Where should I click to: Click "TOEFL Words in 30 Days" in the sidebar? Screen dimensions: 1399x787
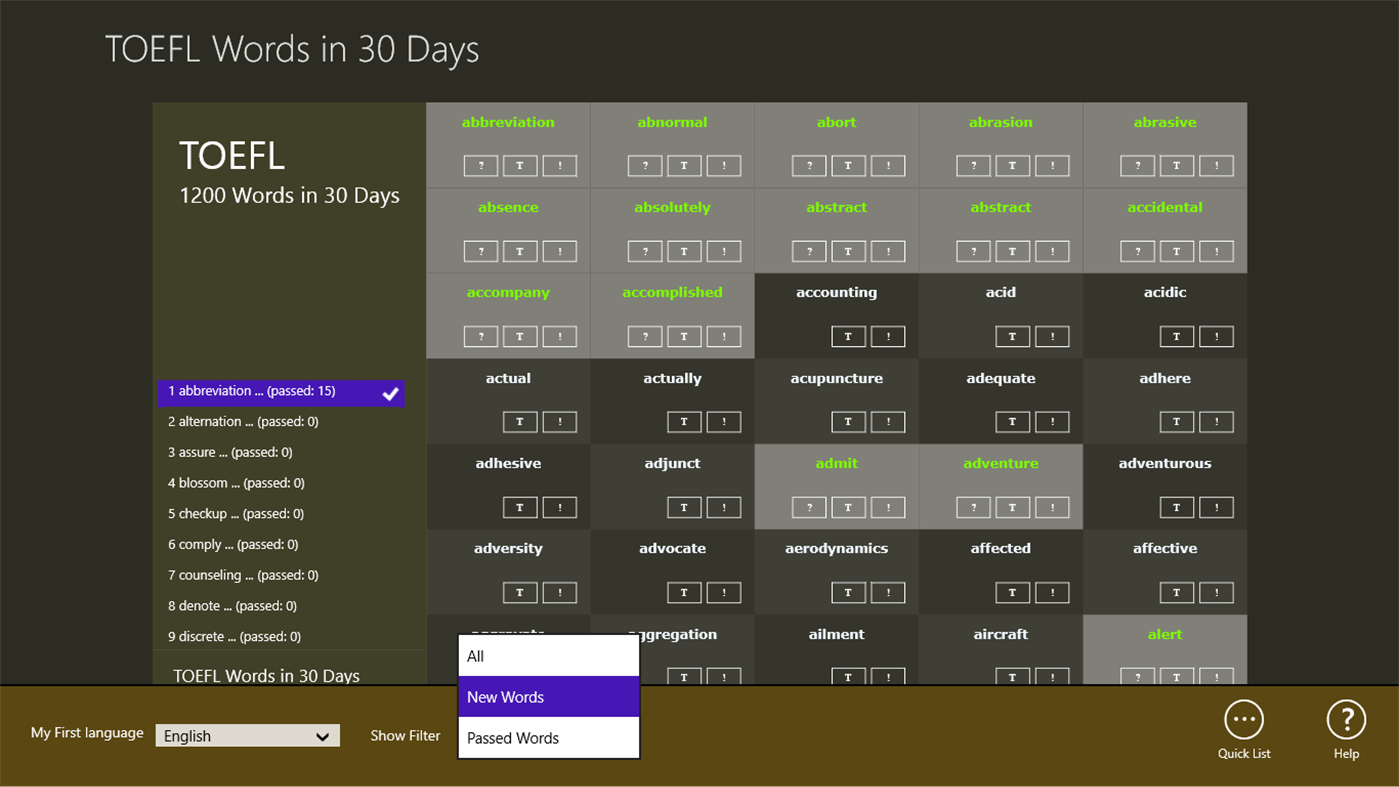tap(266, 676)
